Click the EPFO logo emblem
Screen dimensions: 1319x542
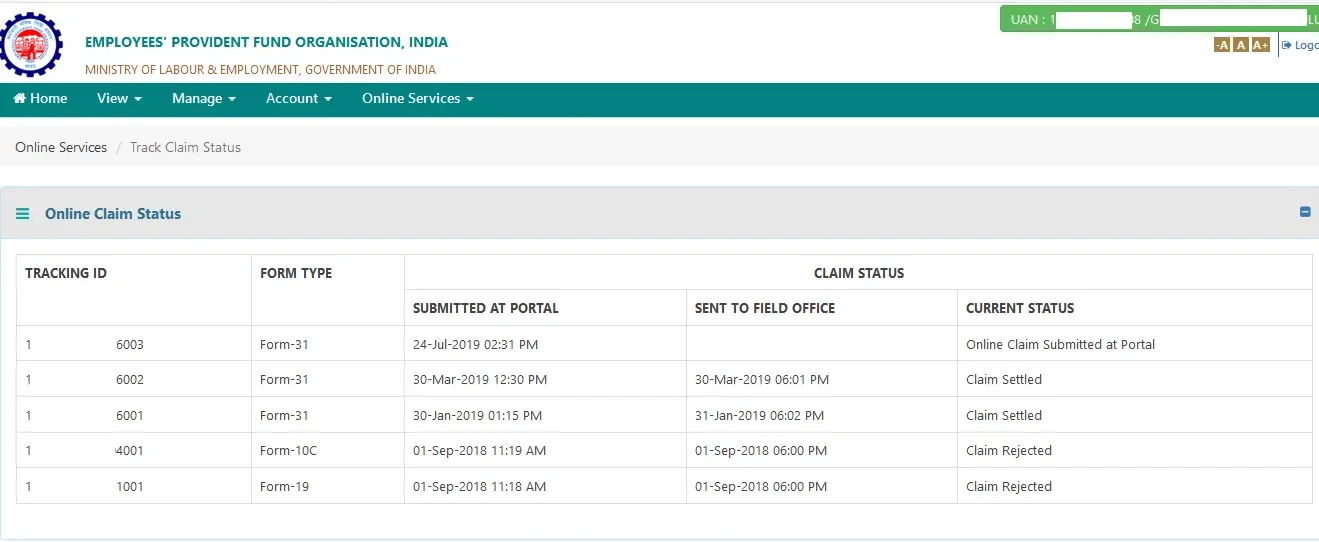pos(30,44)
